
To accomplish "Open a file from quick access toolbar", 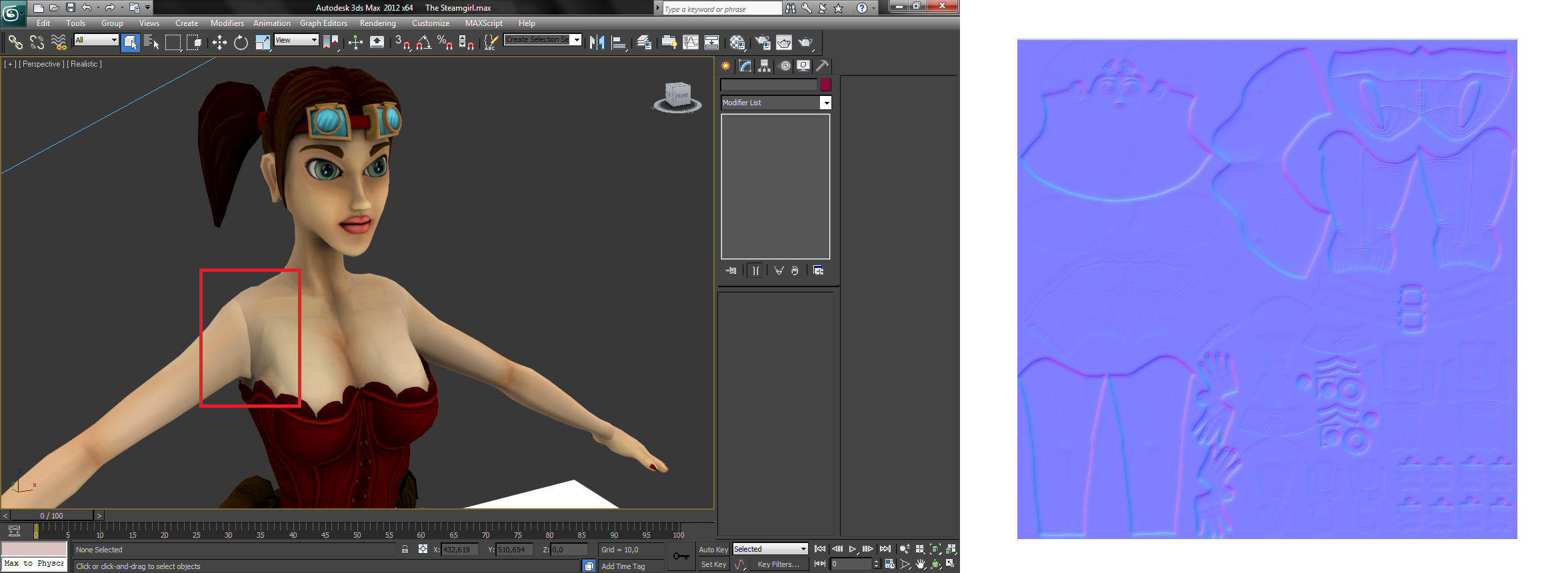I will coord(54,8).
